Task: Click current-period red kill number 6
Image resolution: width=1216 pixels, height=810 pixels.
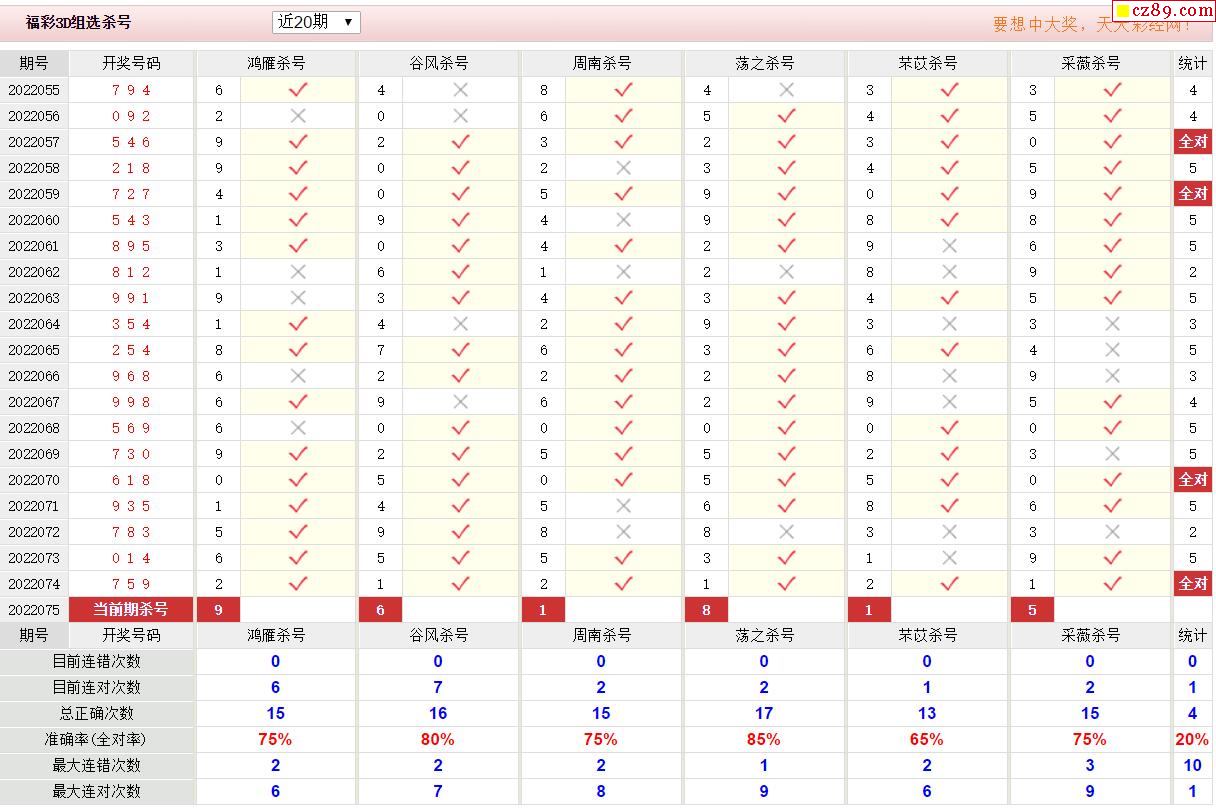Action: coord(381,610)
